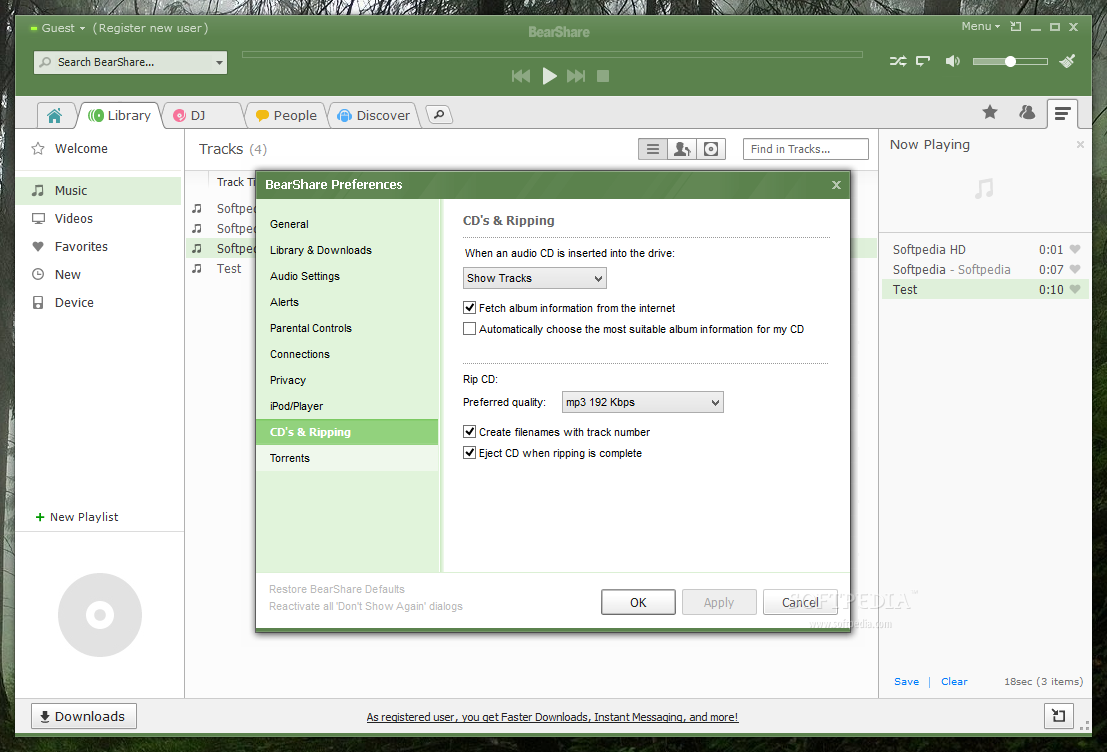Select Connections preferences category
Viewport: 1107px width, 752px height.
click(x=347, y=354)
